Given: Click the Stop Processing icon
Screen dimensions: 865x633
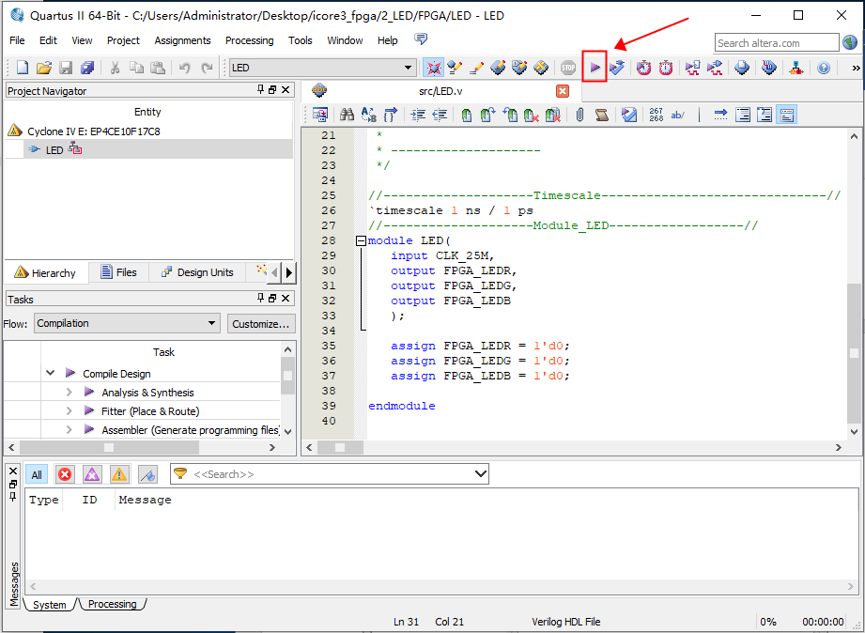Looking at the screenshot, I should [x=568, y=68].
